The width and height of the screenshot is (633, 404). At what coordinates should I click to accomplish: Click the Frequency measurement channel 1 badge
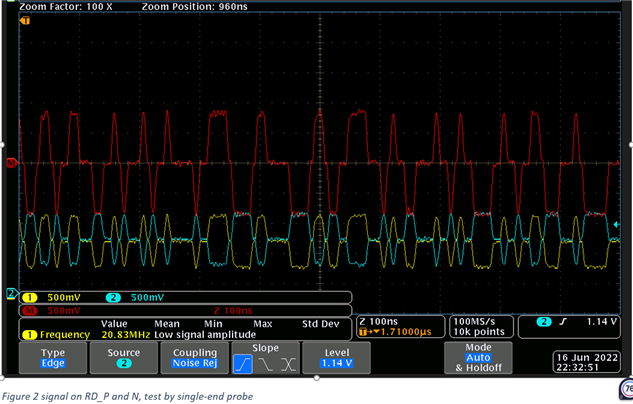point(29,335)
